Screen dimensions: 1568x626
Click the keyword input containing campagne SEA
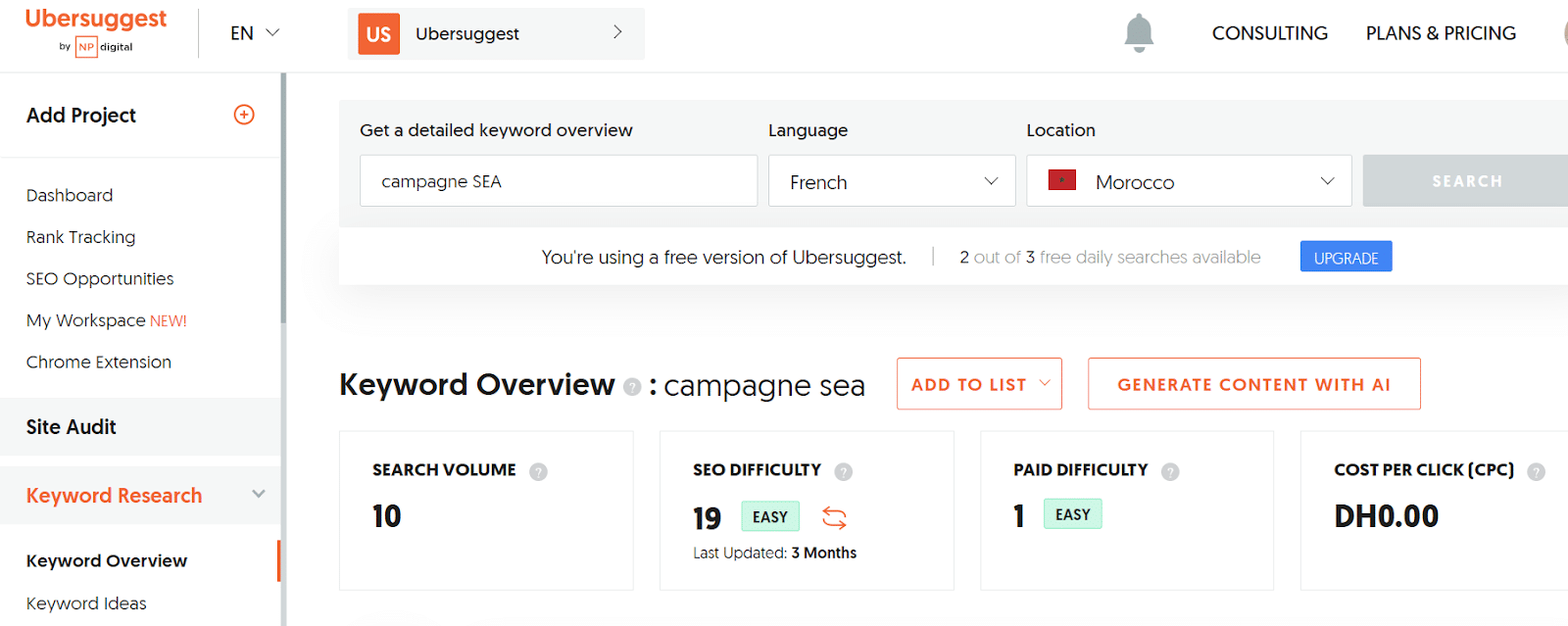pos(559,181)
